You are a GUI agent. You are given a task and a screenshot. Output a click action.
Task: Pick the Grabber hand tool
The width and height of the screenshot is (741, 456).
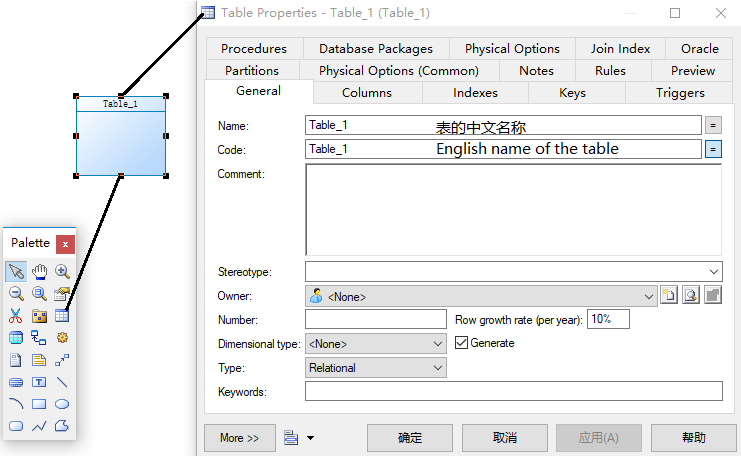coord(39,271)
